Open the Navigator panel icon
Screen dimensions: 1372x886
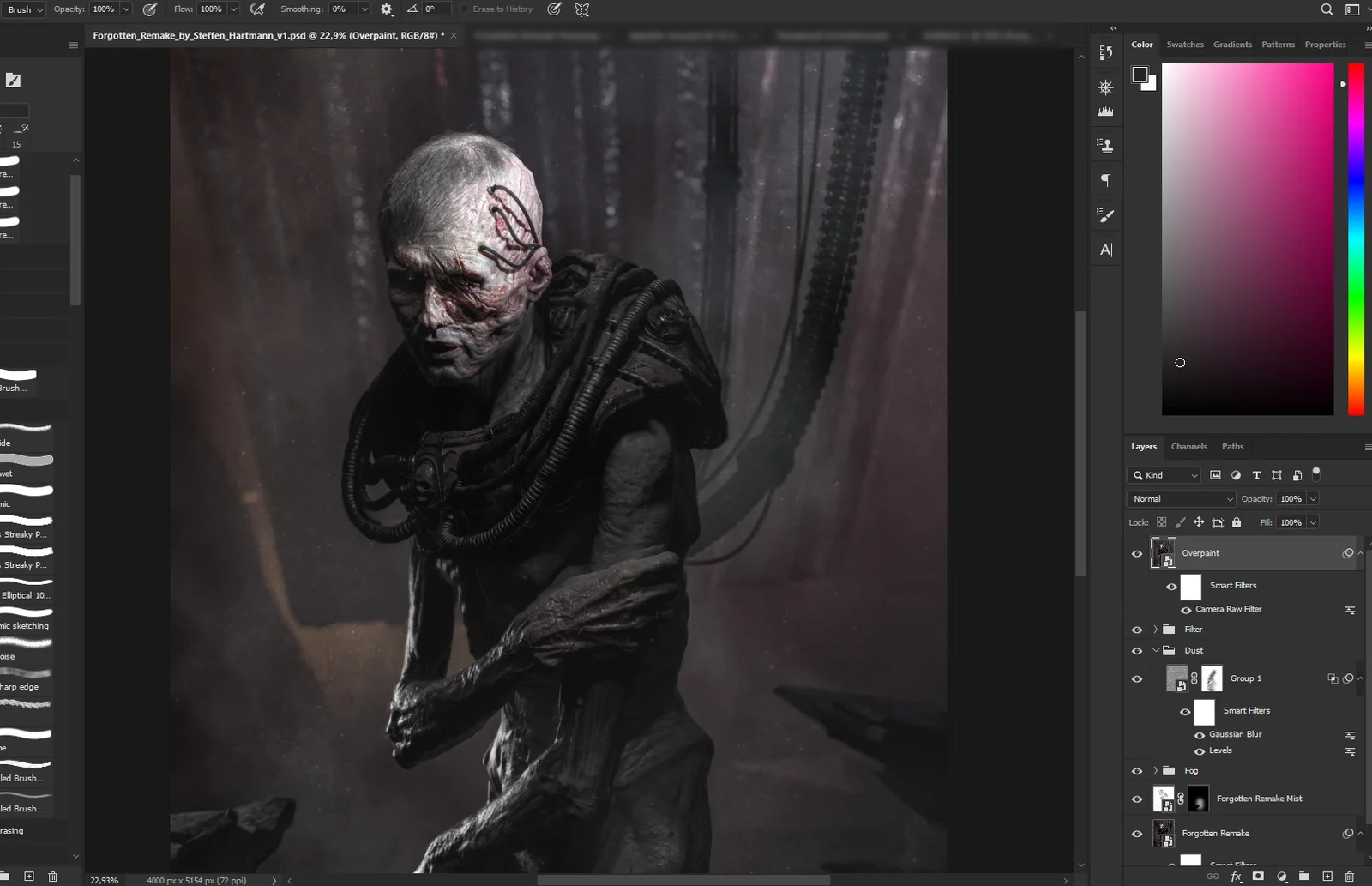click(x=1105, y=87)
